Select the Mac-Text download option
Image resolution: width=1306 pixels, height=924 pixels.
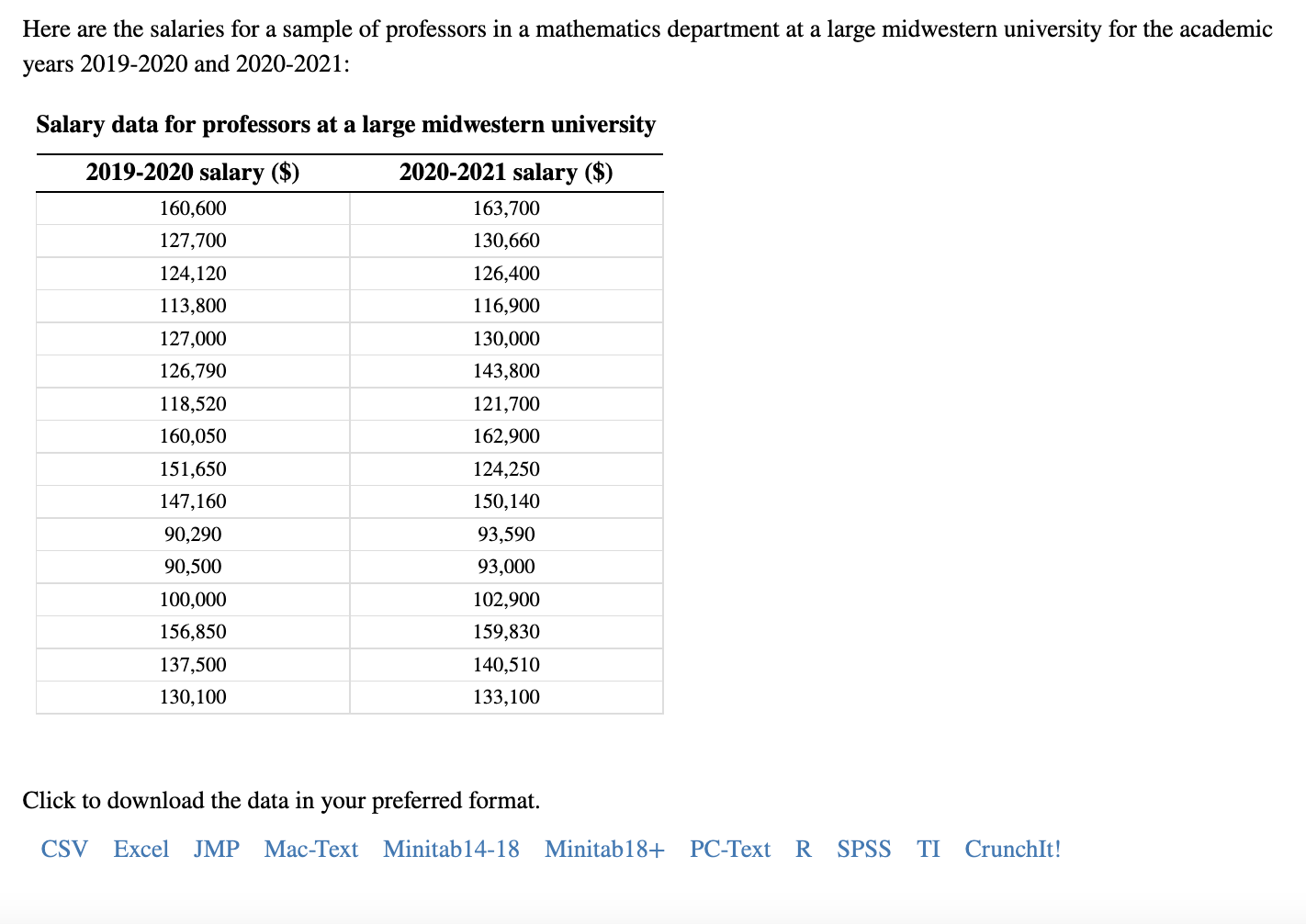[310, 850]
